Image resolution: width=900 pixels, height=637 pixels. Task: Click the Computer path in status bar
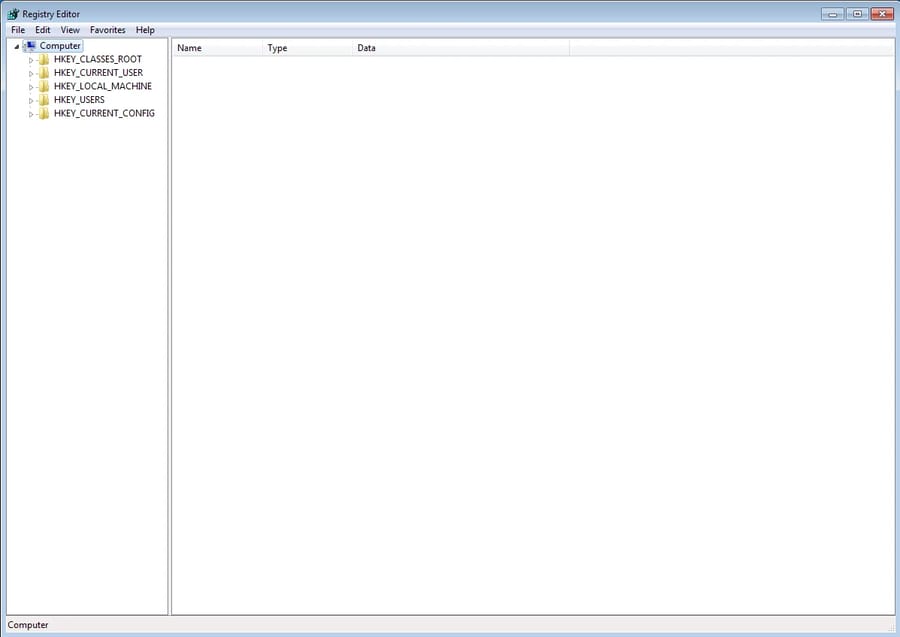point(28,625)
